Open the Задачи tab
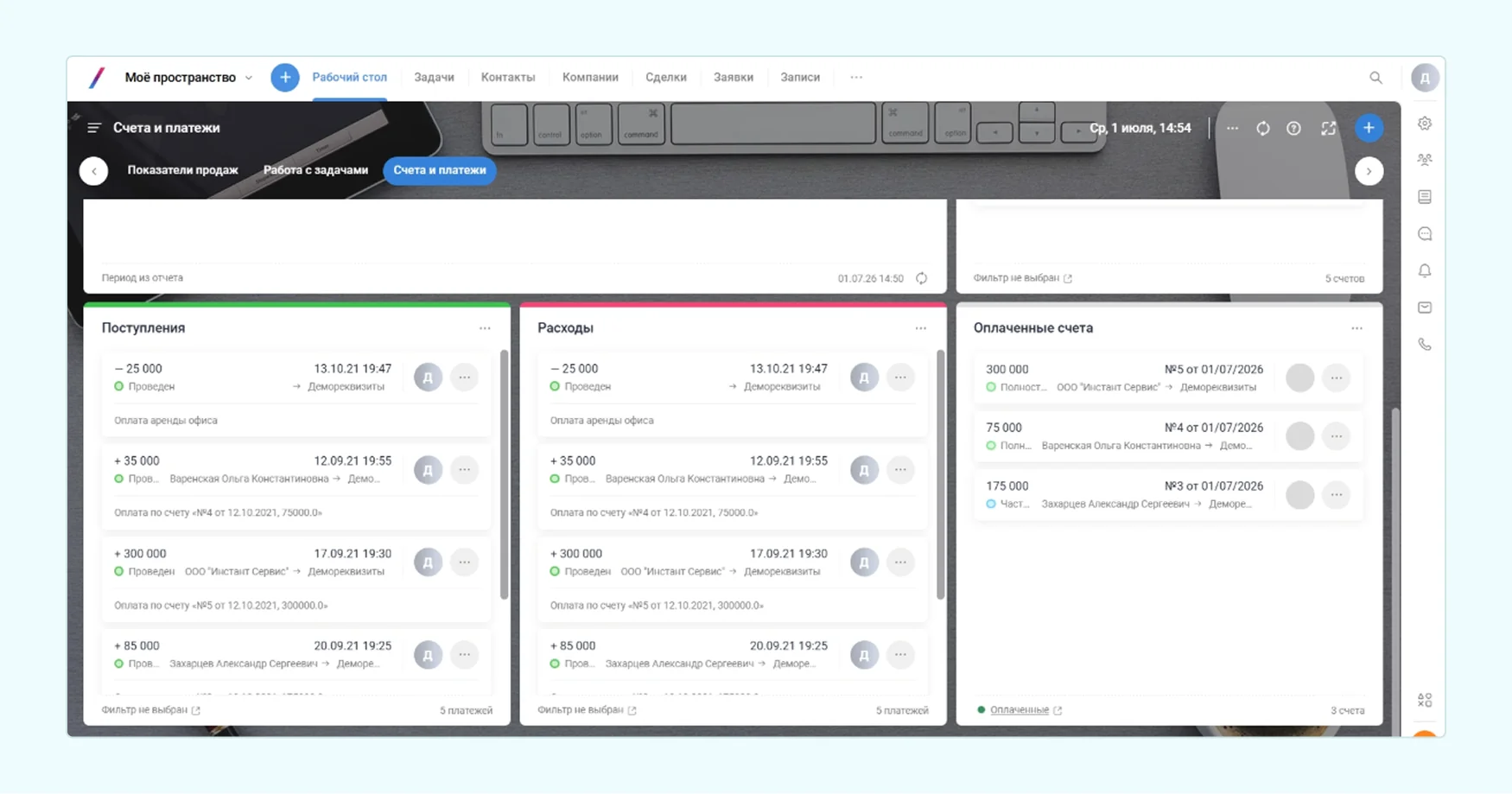 click(x=434, y=78)
